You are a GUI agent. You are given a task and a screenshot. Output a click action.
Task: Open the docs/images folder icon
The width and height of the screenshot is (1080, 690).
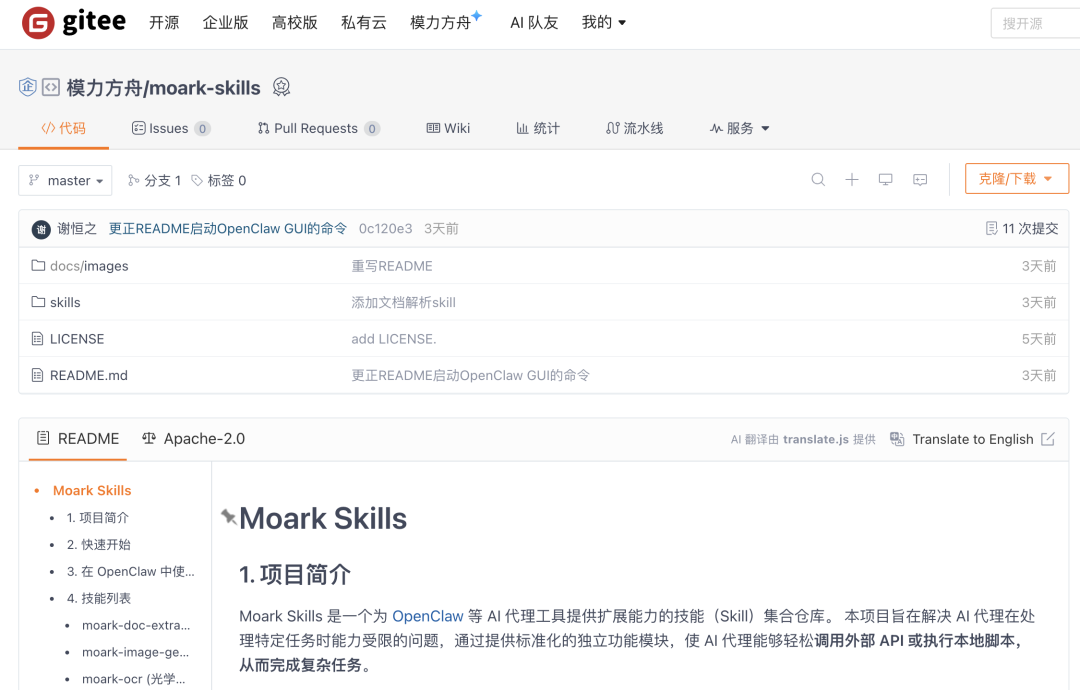[x=38, y=266]
